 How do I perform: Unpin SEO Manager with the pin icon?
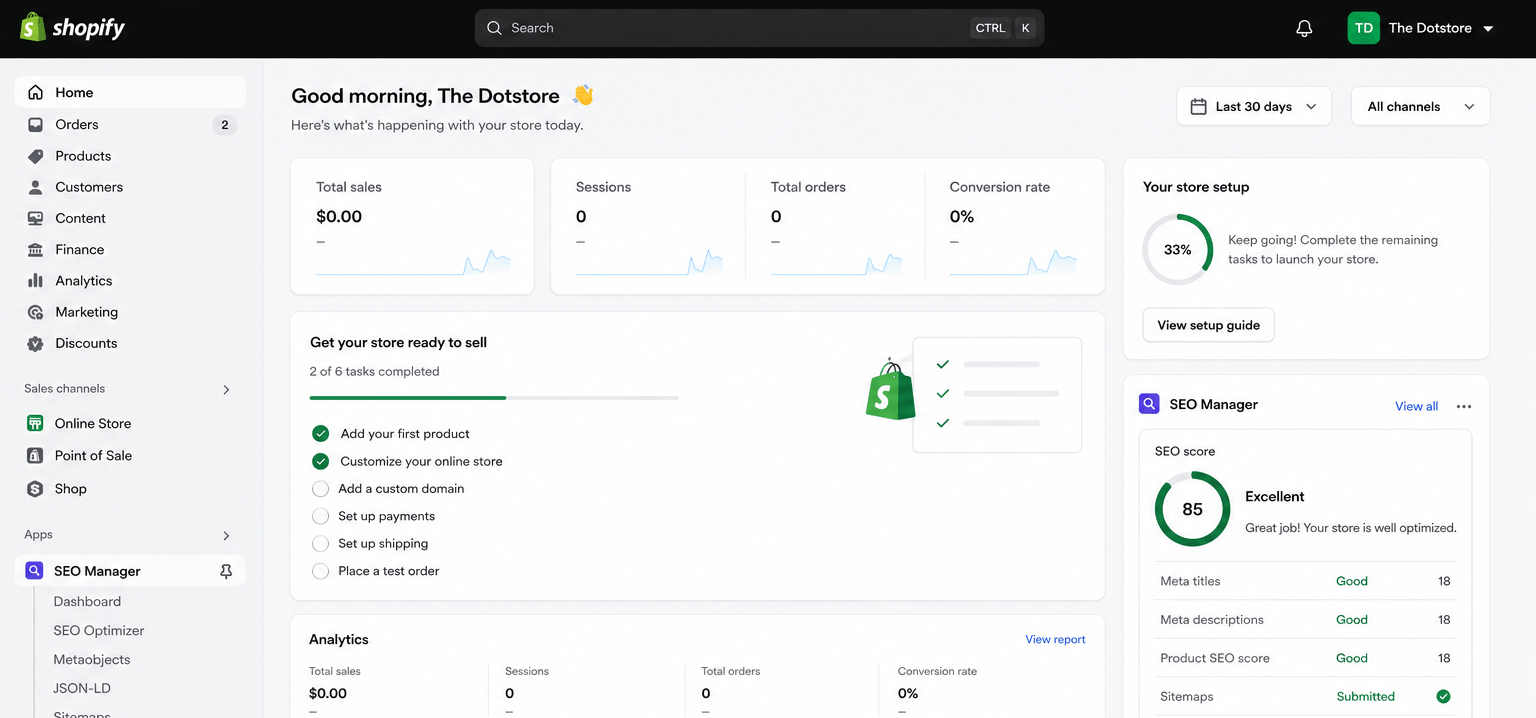coord(226,571)
